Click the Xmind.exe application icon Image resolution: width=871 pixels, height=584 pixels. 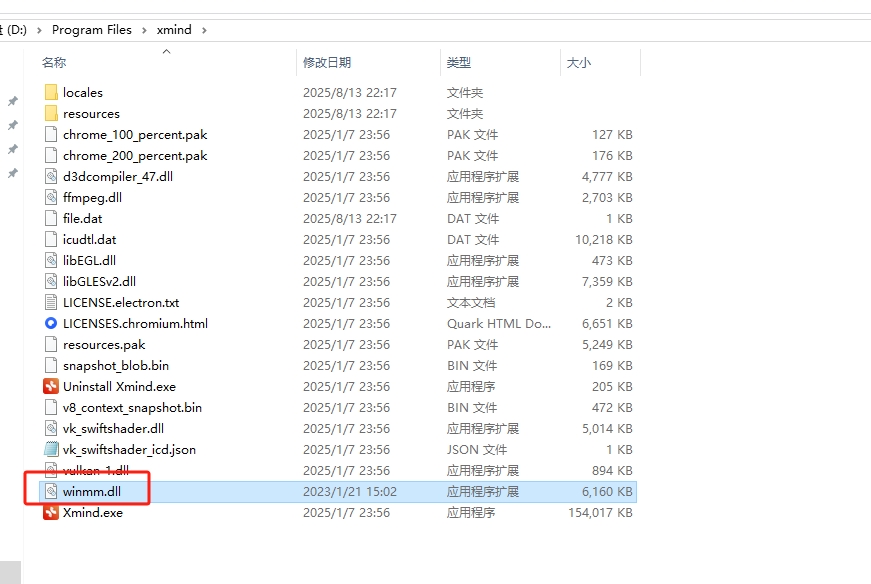51,512
